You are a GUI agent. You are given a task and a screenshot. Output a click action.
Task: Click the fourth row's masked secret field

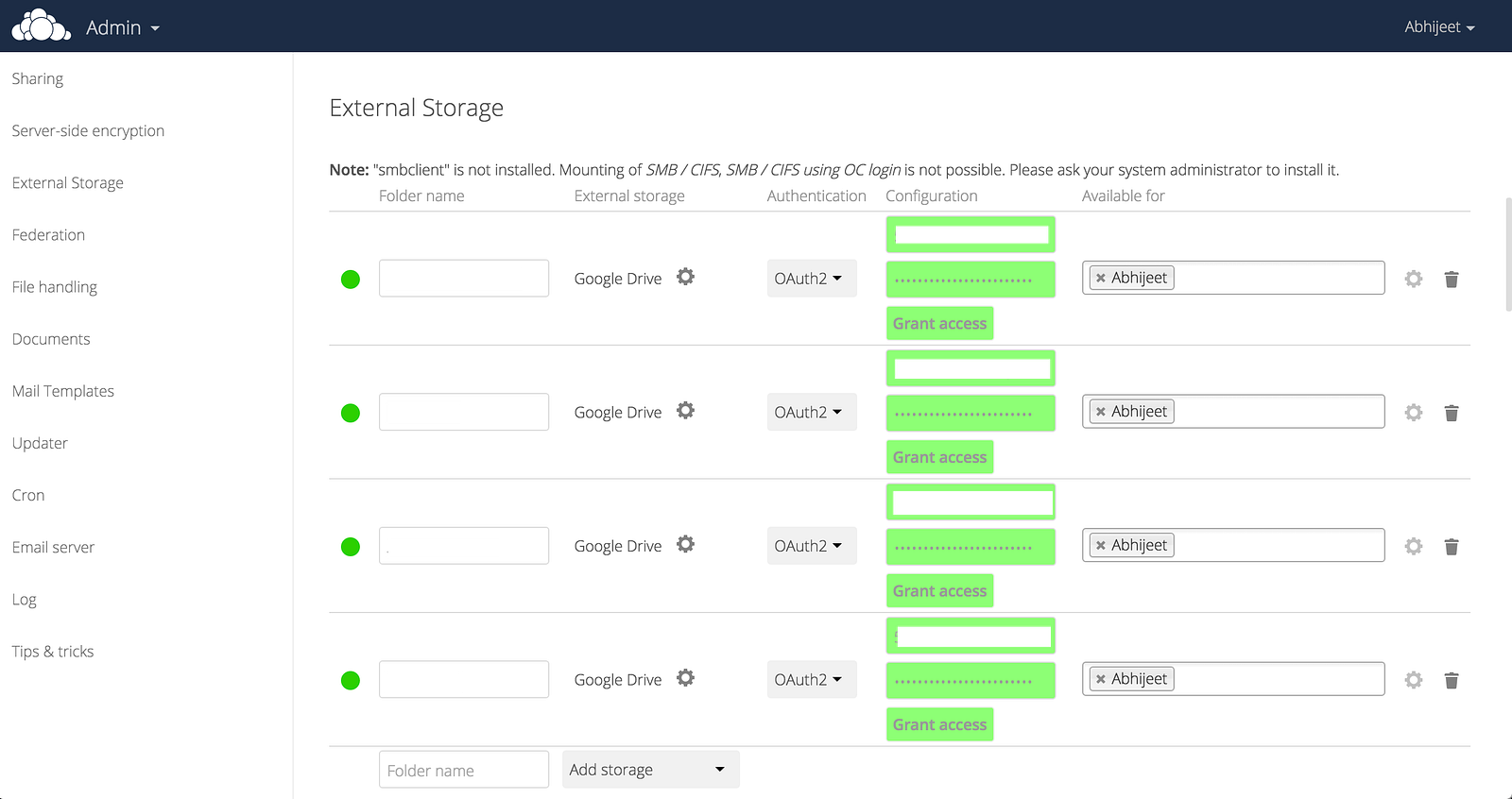click(x=971, y=681)
